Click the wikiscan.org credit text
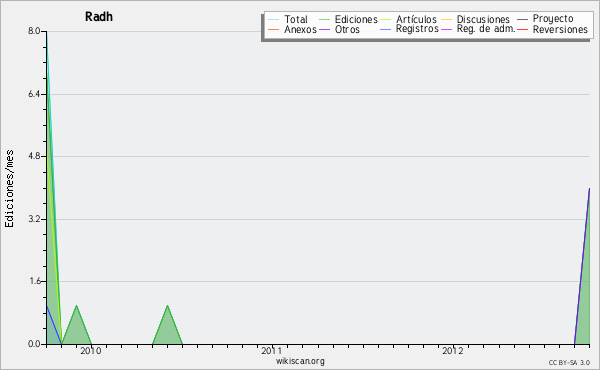Viewport: 600px width, 370px height. 300,361
